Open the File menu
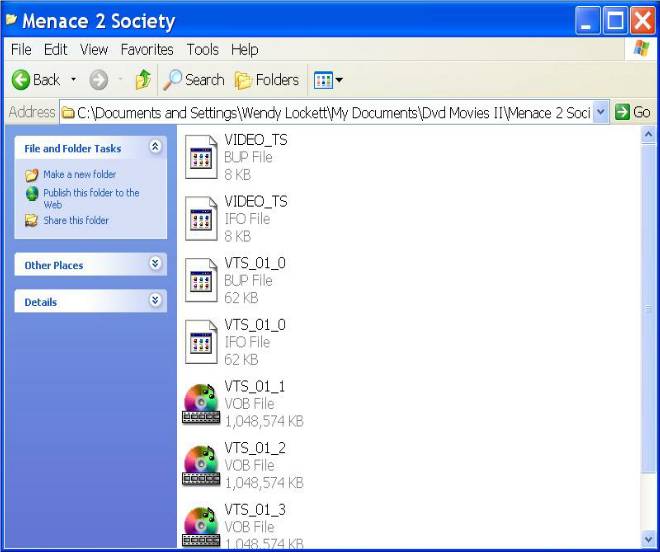Image resolution: width=660 pixels, height=552 pixels. [x=21, y=50]
